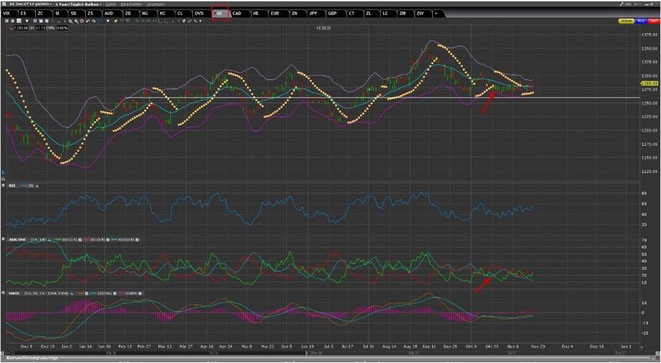Click the first icon in chart toolbar
The height and width of the screenshot is (363, 661).
[x=6, y=21]
